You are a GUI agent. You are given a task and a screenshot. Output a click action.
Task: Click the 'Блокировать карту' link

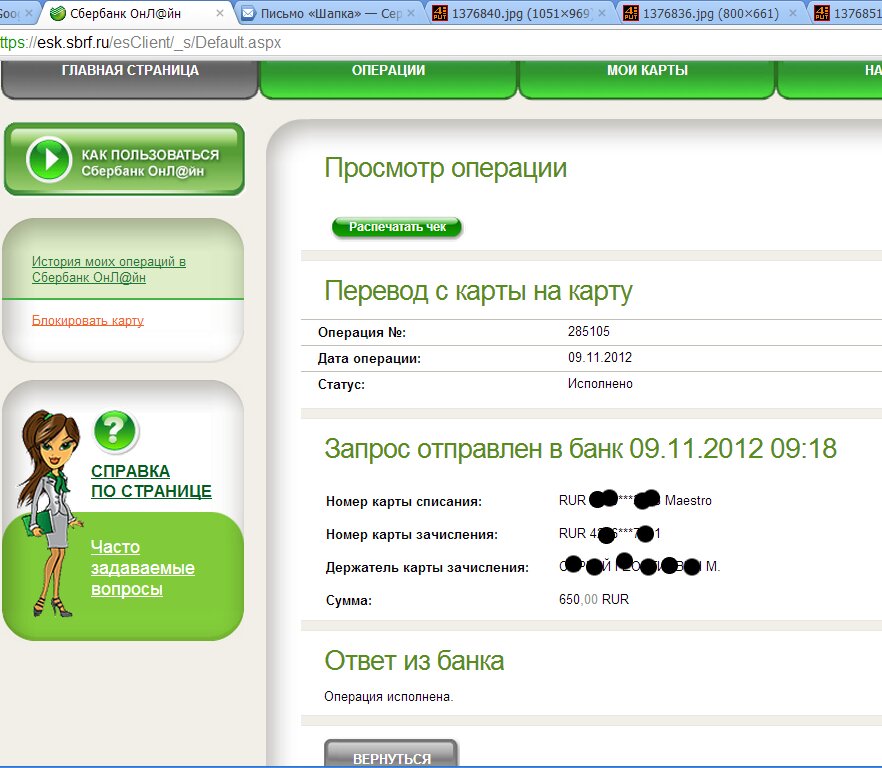point(88,320)
